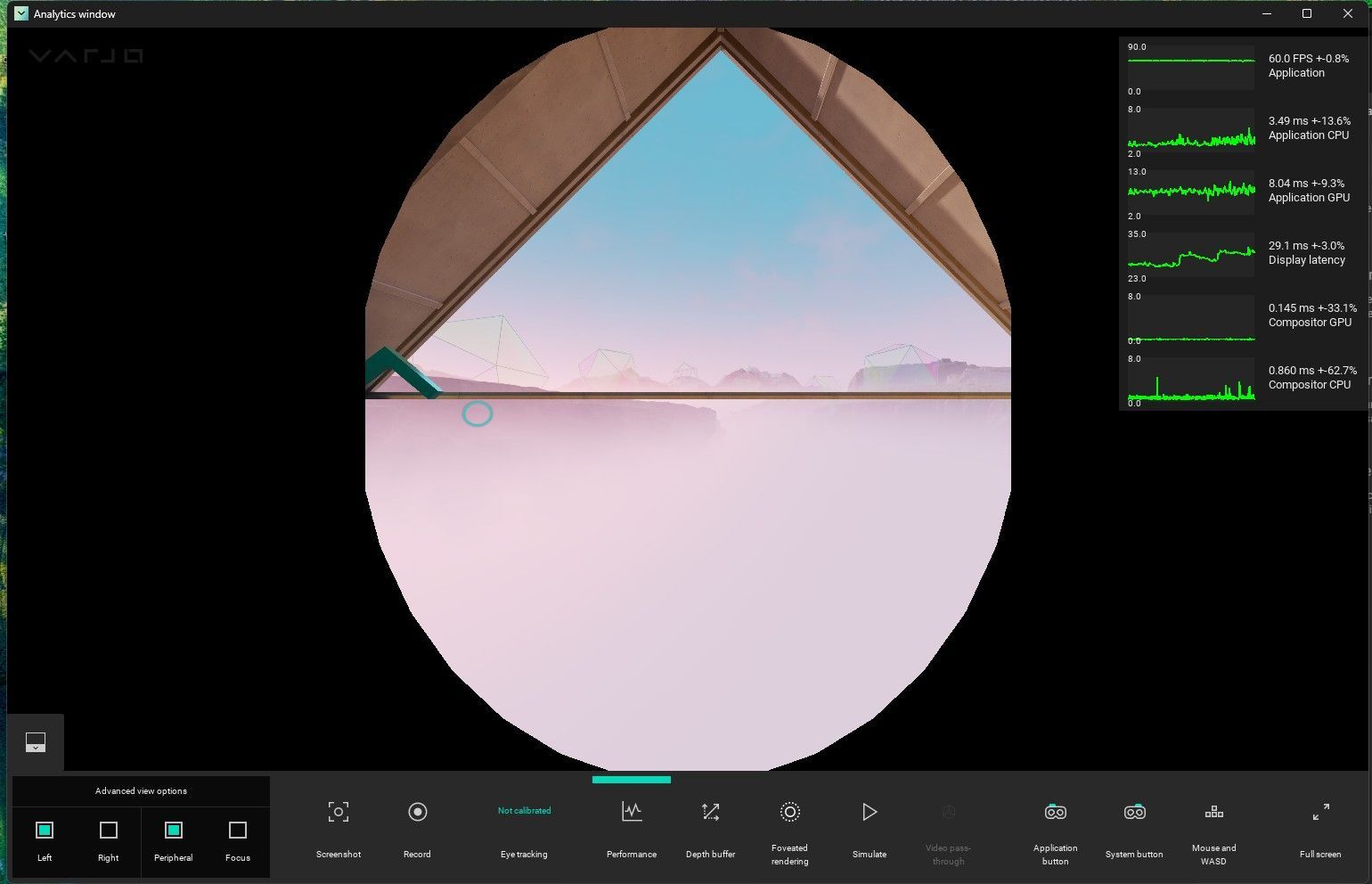Toggle the Peripheral display checkbox

coord(174,831)
